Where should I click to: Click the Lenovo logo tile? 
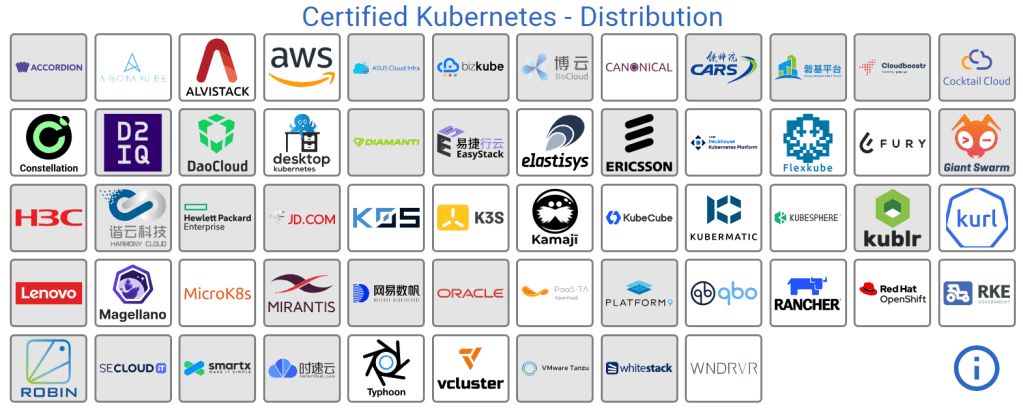(48, 293)
